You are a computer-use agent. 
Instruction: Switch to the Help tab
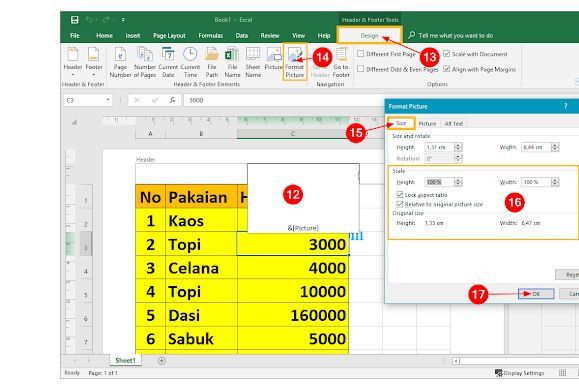tap(324, 35)
